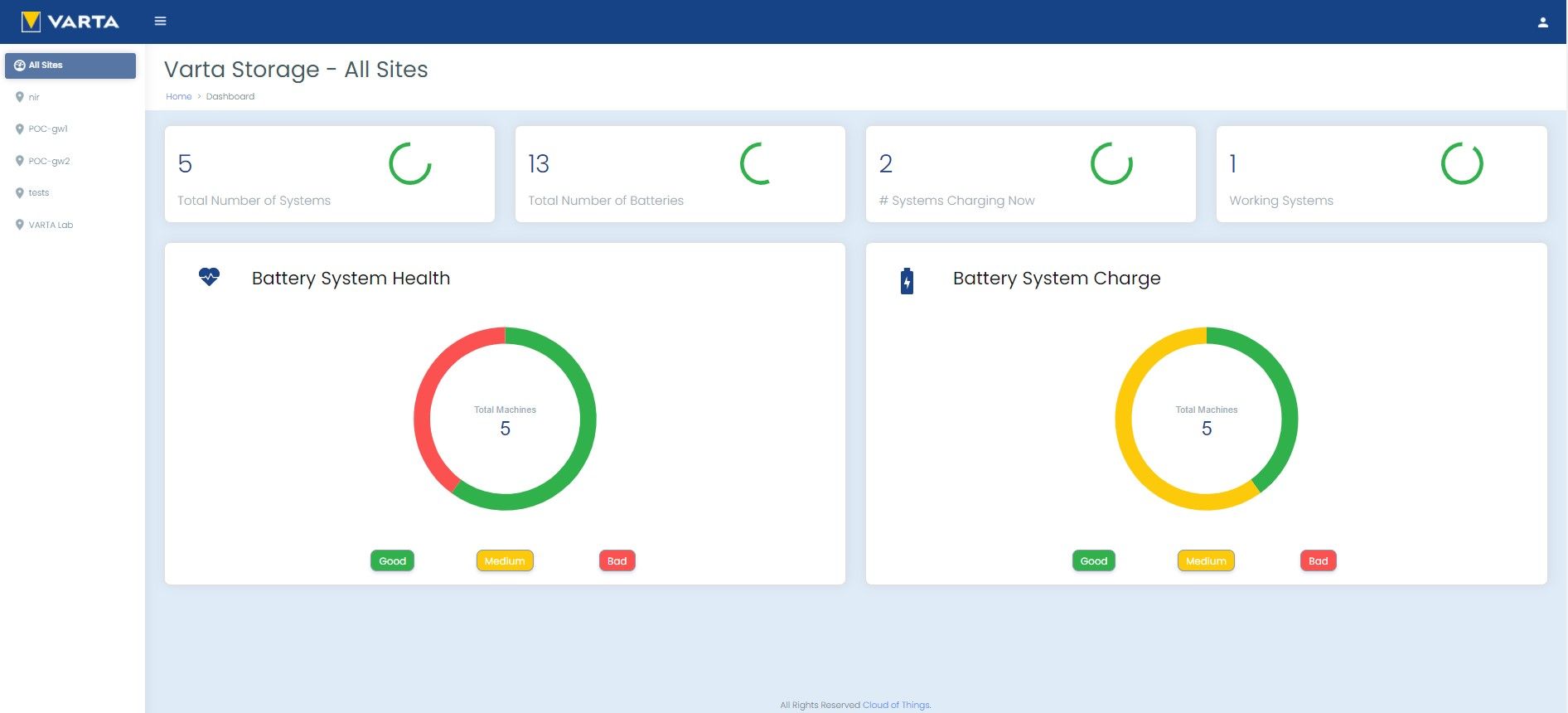Toggle Medium legend in Battery System Charge

pos(1206,561)
